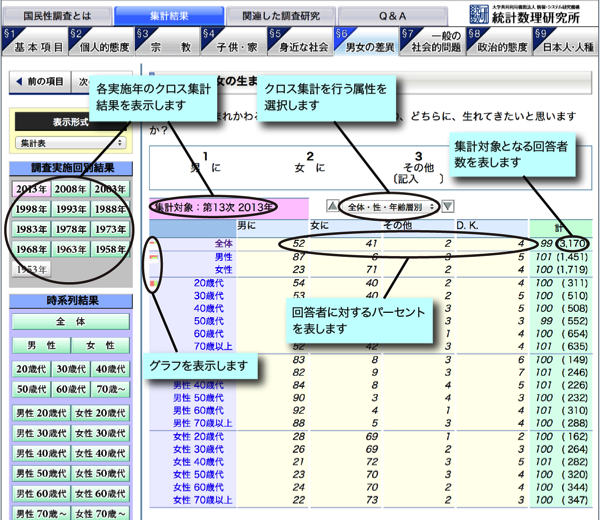Show time series for 女性
Screen dimensions: 600x520
101,346
